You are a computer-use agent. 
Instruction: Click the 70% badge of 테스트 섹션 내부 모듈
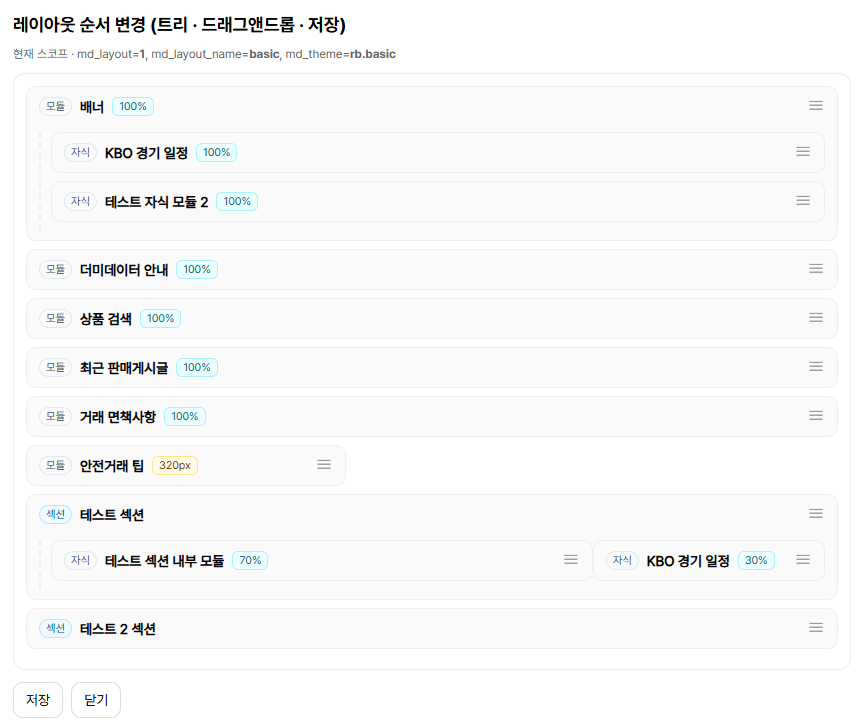coord(250,560)
